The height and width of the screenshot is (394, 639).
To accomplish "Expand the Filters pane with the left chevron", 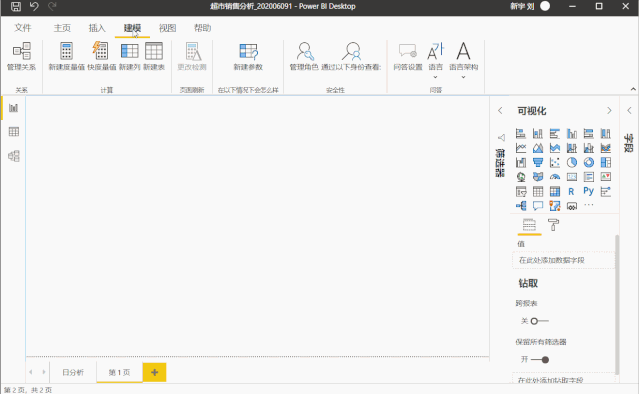I will click(x=500, y=110).
